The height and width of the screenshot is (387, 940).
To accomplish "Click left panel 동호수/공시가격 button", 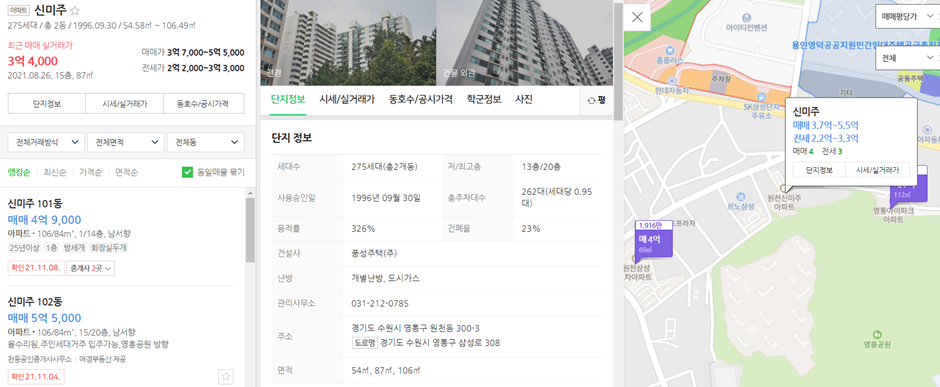I will [204, 103].
